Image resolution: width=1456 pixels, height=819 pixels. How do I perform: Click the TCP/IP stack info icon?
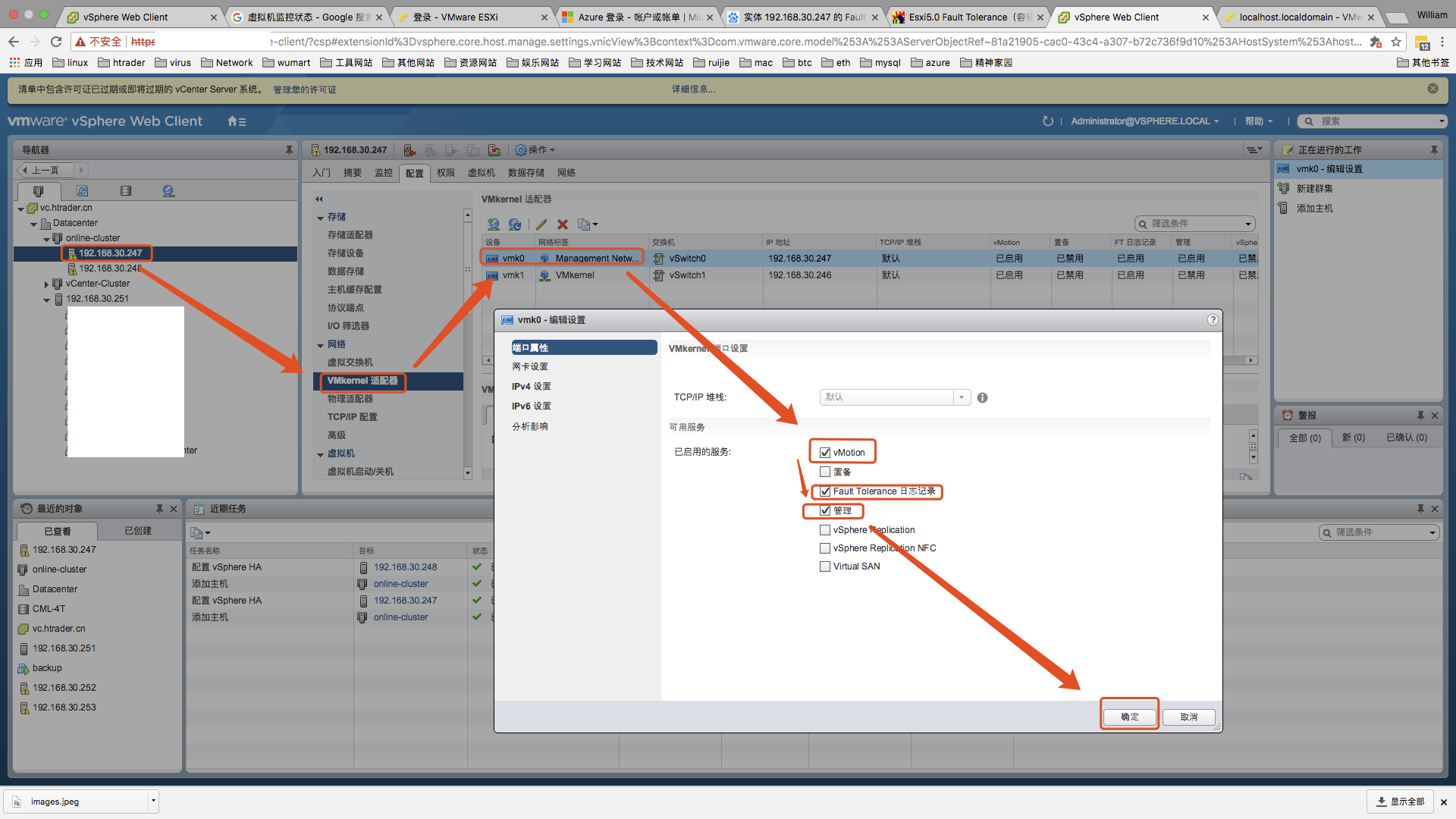click(x=983, y=398)
